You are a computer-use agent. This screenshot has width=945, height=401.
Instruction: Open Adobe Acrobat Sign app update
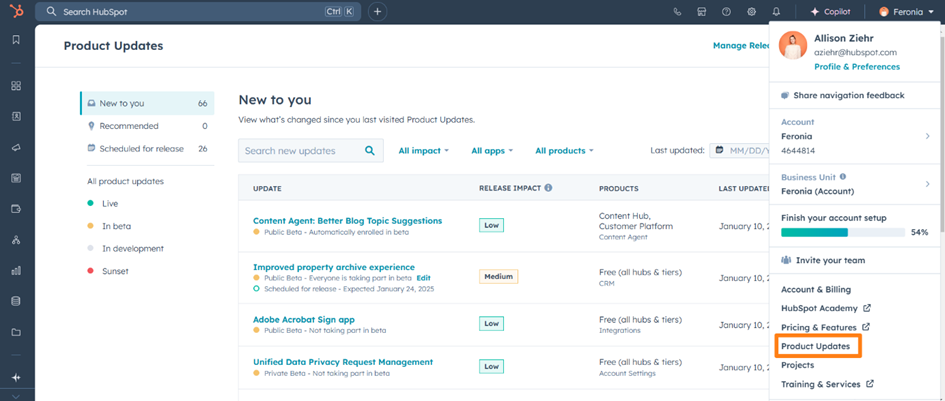click(x=304, y=320)
